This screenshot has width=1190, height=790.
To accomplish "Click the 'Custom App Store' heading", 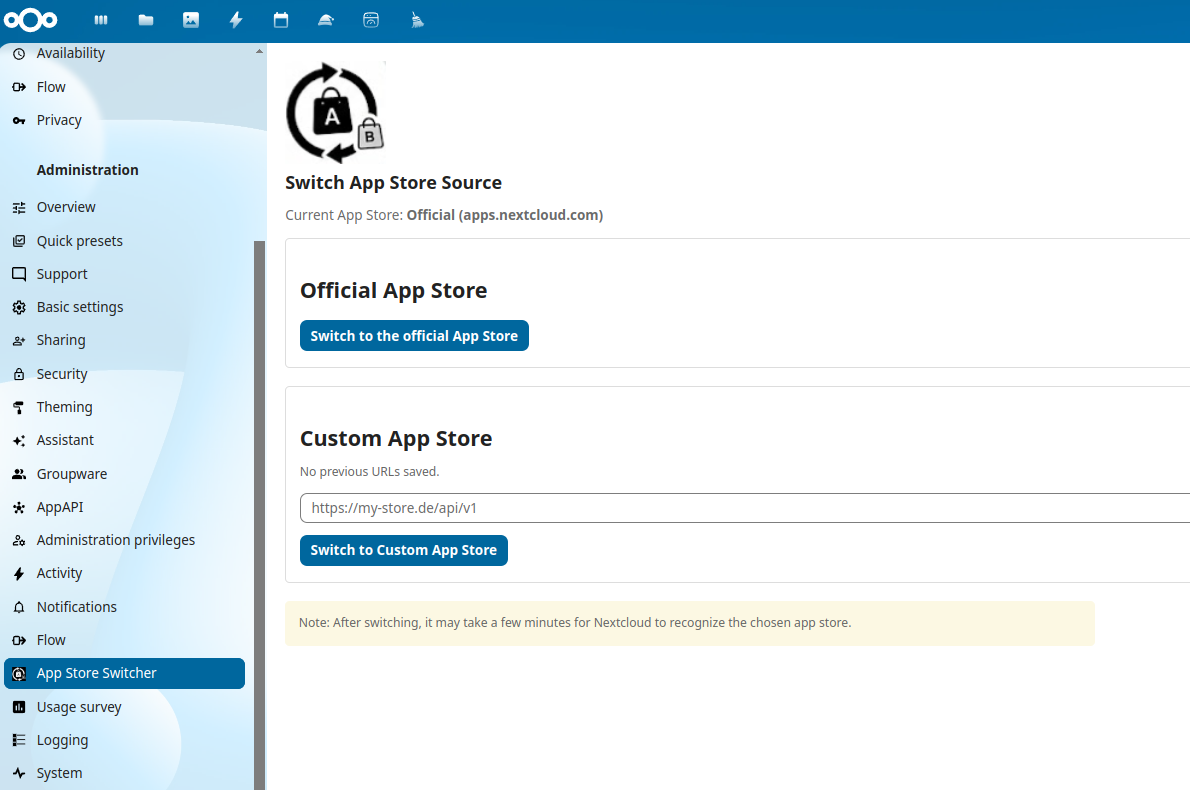I will pos(396,439).
